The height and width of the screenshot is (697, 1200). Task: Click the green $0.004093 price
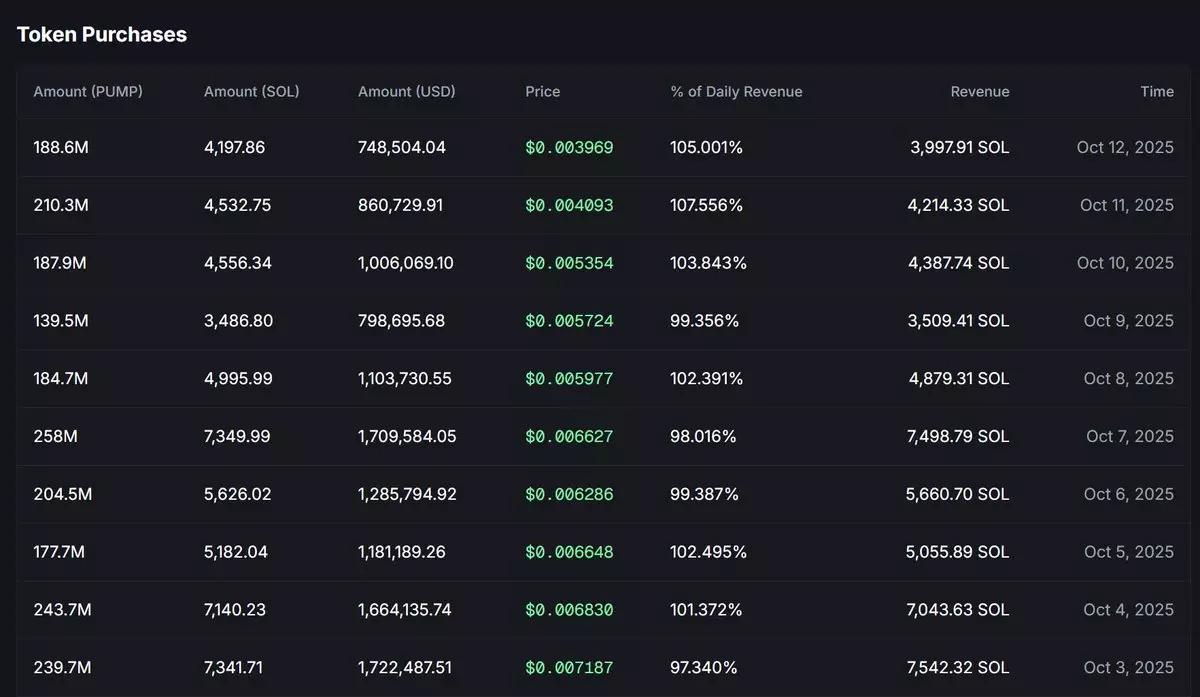569,206
